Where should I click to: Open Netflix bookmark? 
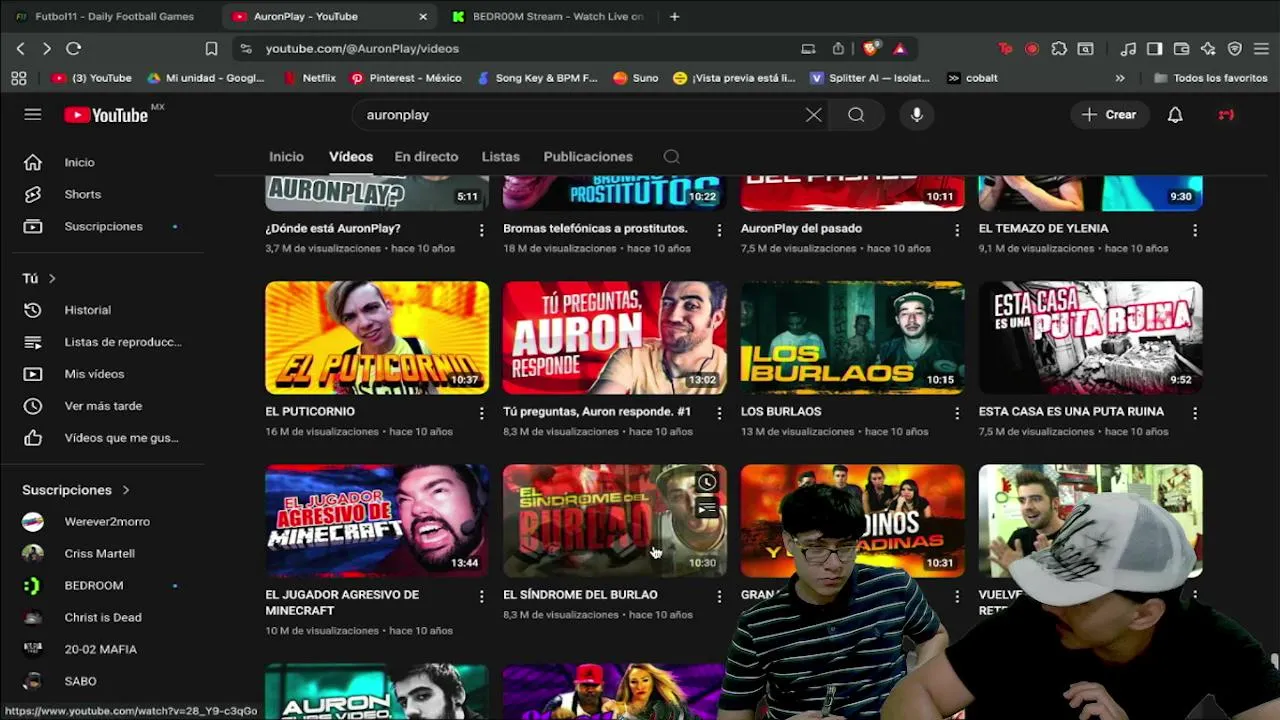click(309, 78)
